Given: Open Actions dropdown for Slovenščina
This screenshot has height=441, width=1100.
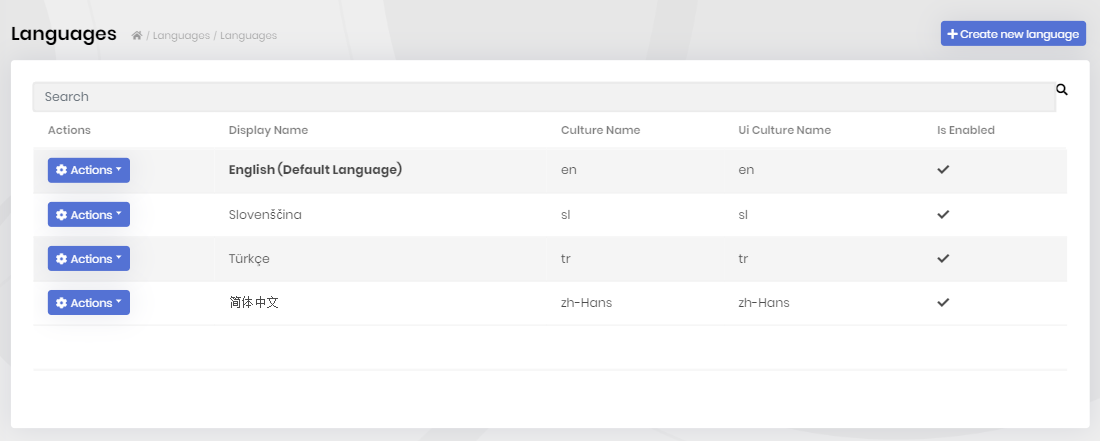Looking at the screenshot, I should pos(88,215).
